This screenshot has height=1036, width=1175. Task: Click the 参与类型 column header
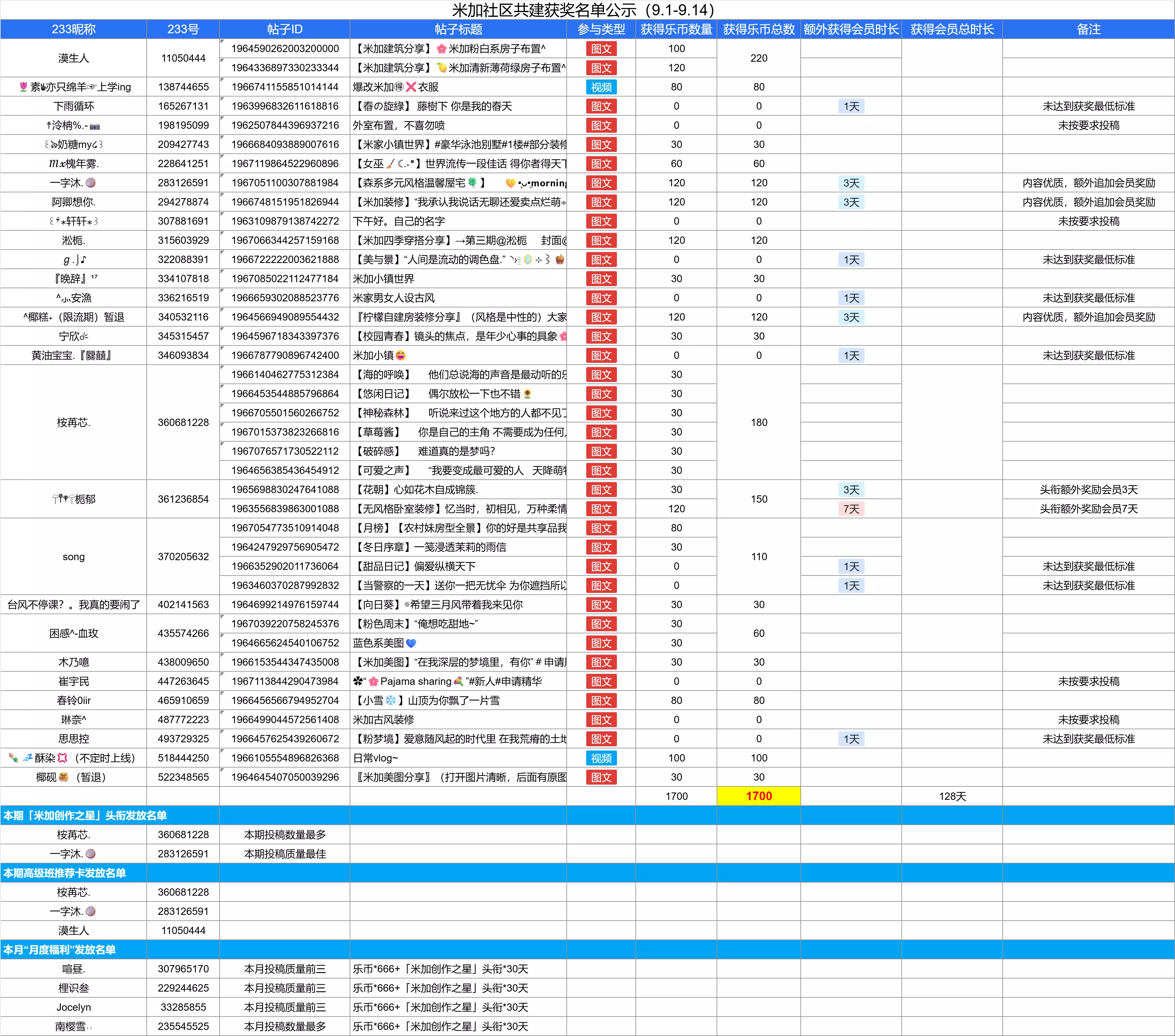coord(601,29)
